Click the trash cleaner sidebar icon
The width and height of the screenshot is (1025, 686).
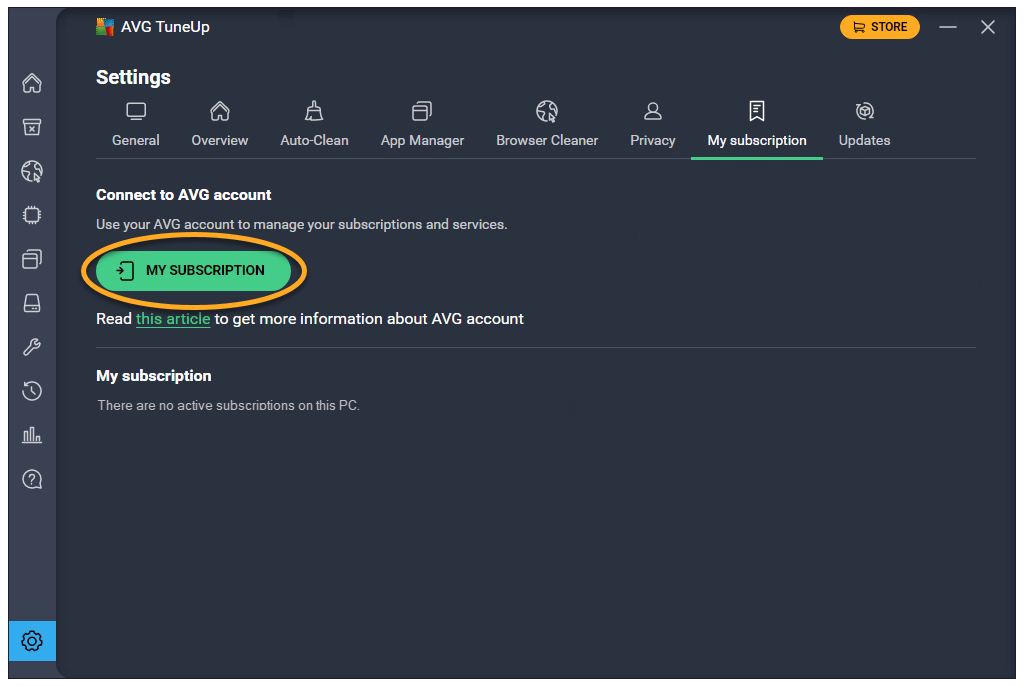pyautogui.click(x=32, y=127)
